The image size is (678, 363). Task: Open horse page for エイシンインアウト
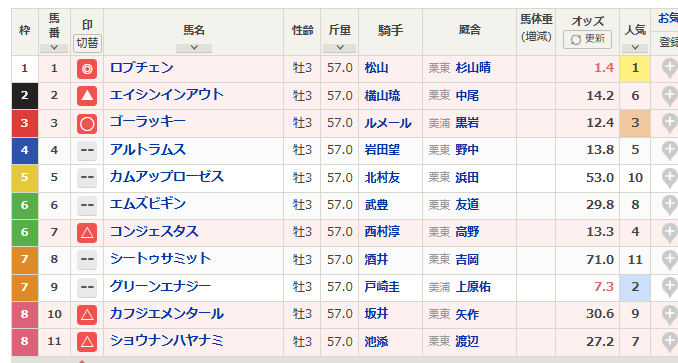(x=166, y=95)
